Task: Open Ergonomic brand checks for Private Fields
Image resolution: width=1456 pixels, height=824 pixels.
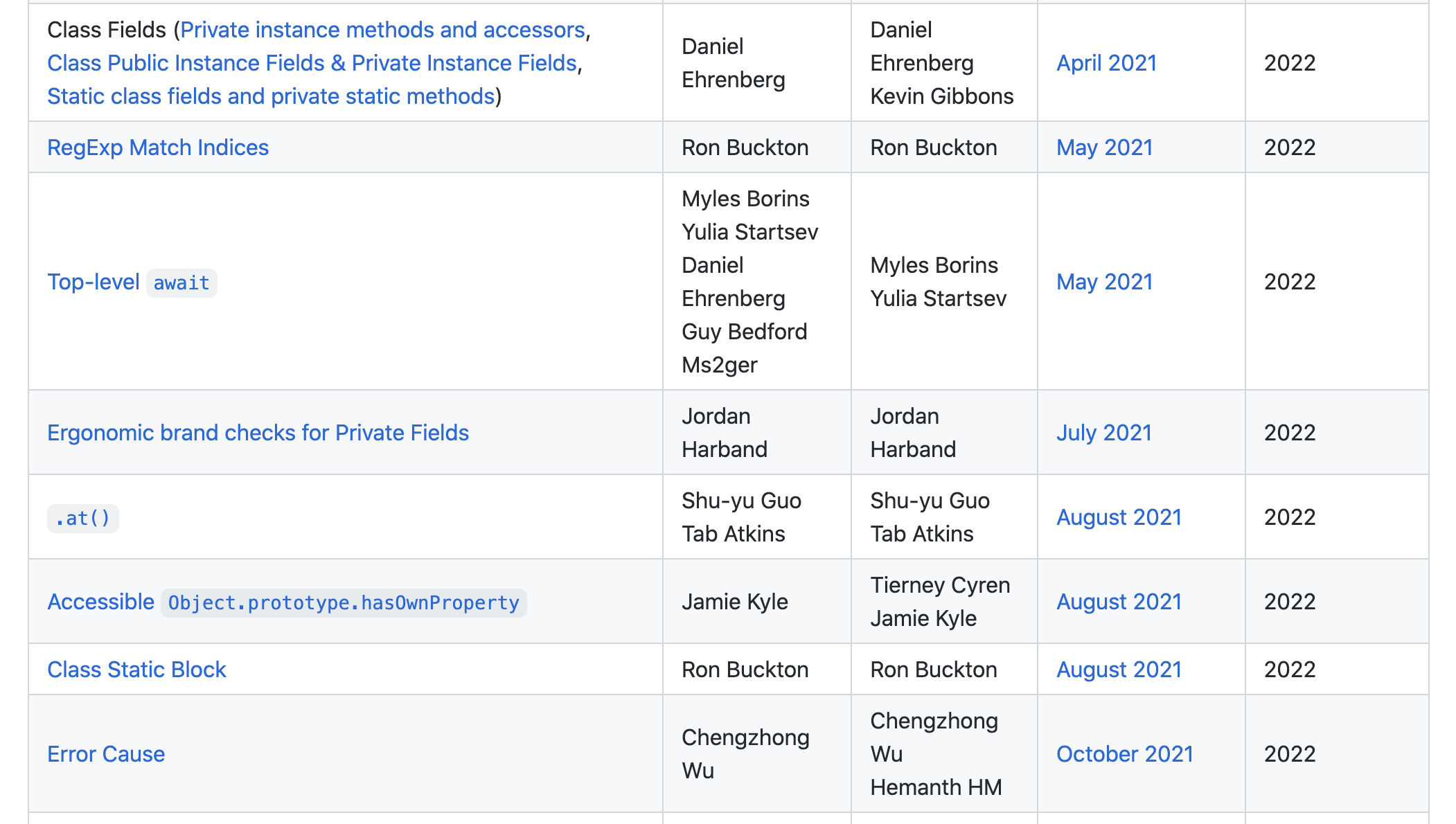Action: 258,433
